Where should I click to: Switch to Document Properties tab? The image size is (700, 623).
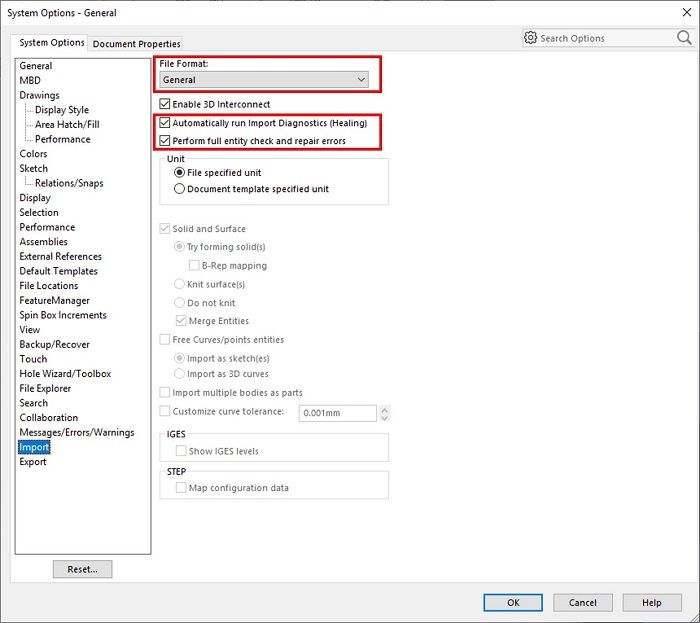point(137,44)
